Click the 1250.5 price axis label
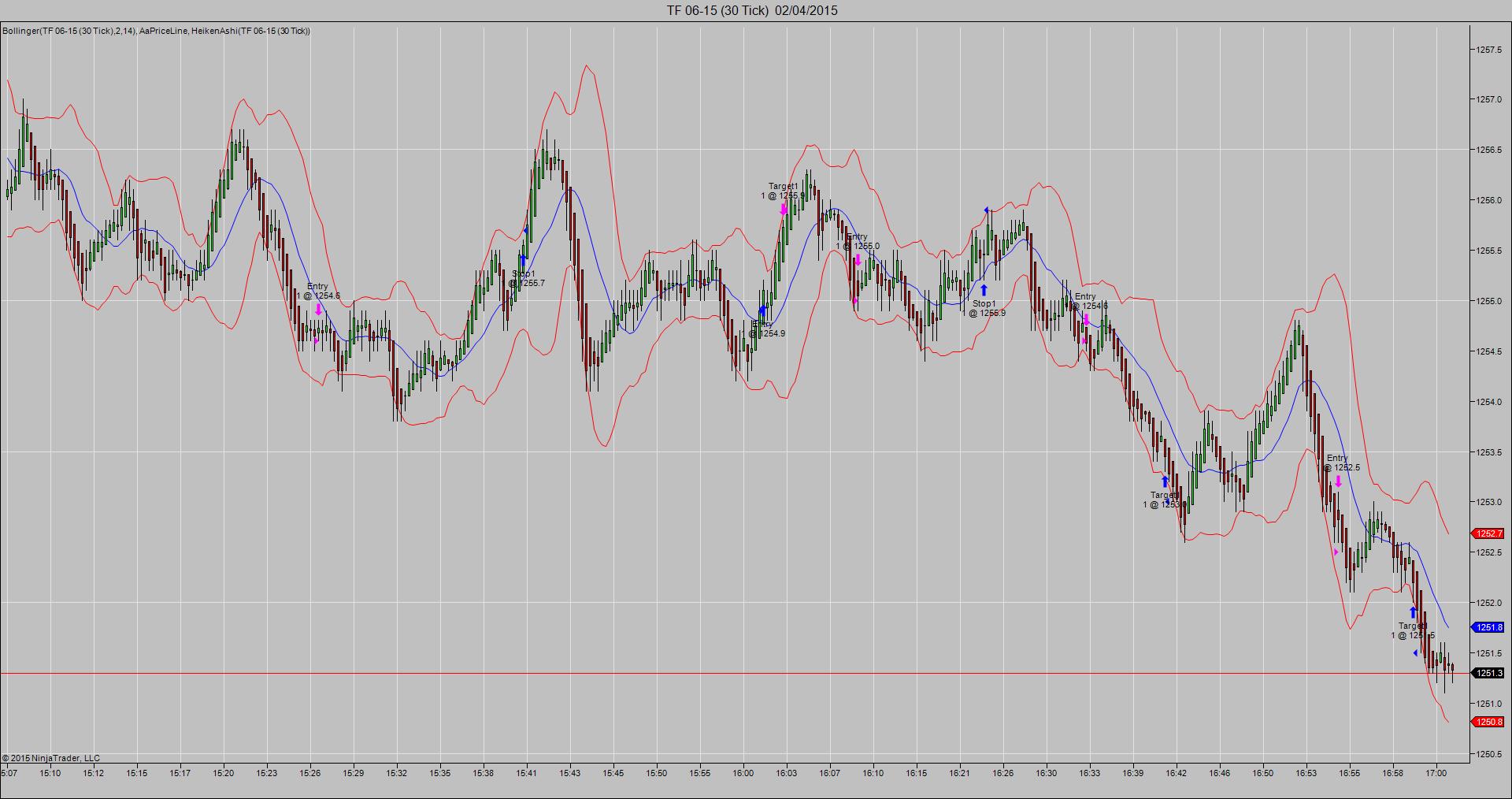Viewport: 1512px width, 799px height. pyautogui.click(x=1490, y=754)
